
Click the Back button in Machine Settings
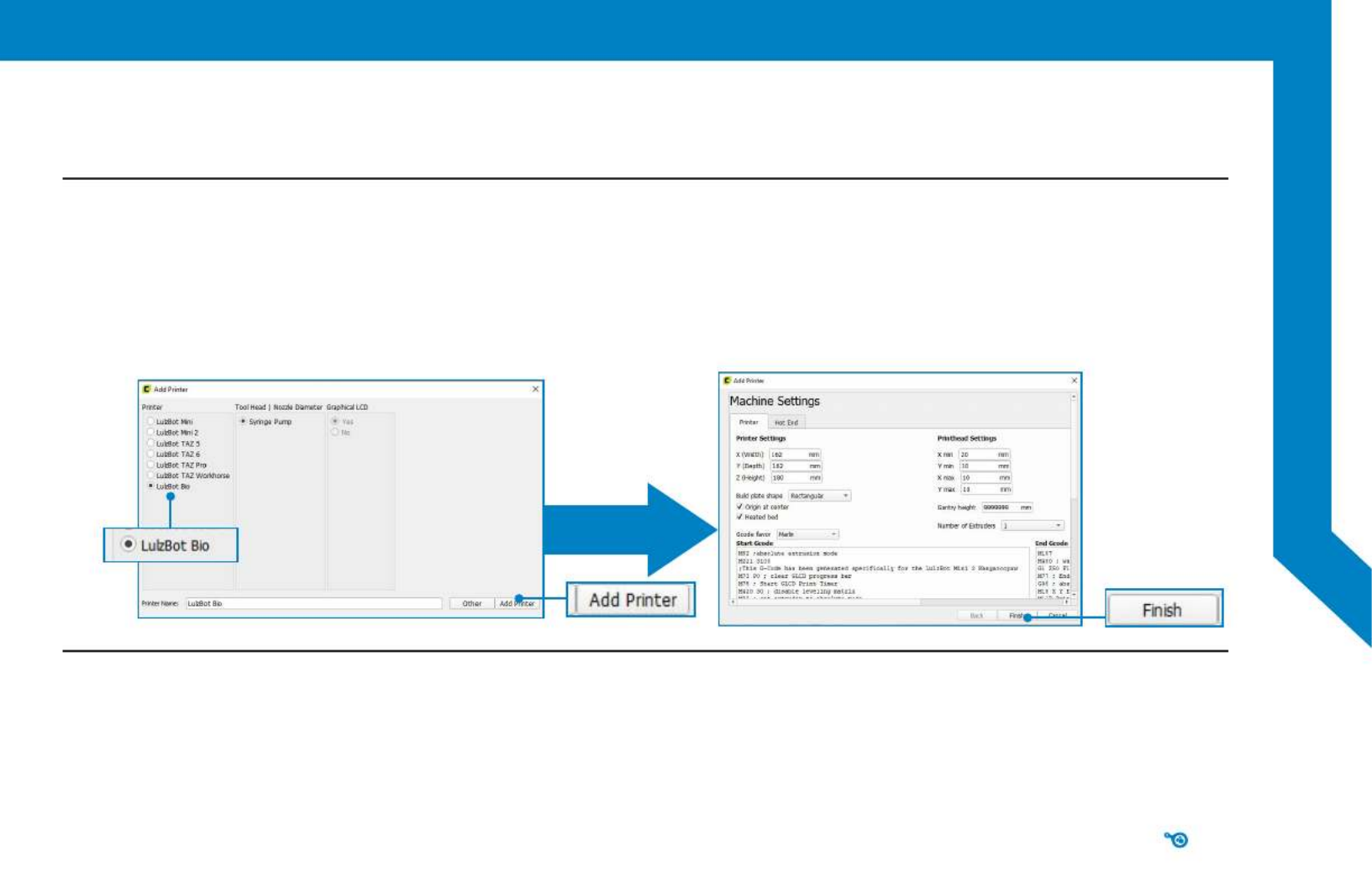click(x=976, y=616)
